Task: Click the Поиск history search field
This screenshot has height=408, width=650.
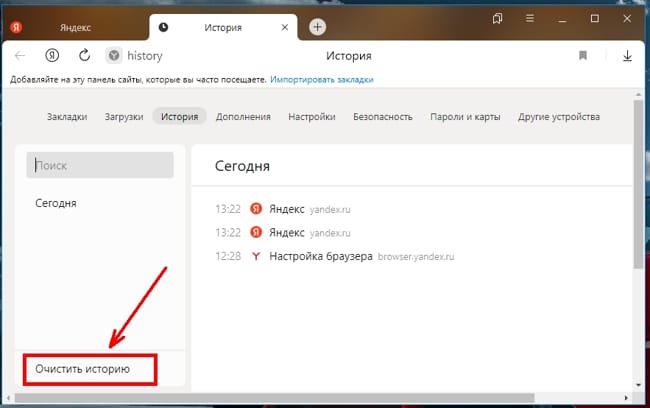Action: (100, 165)
